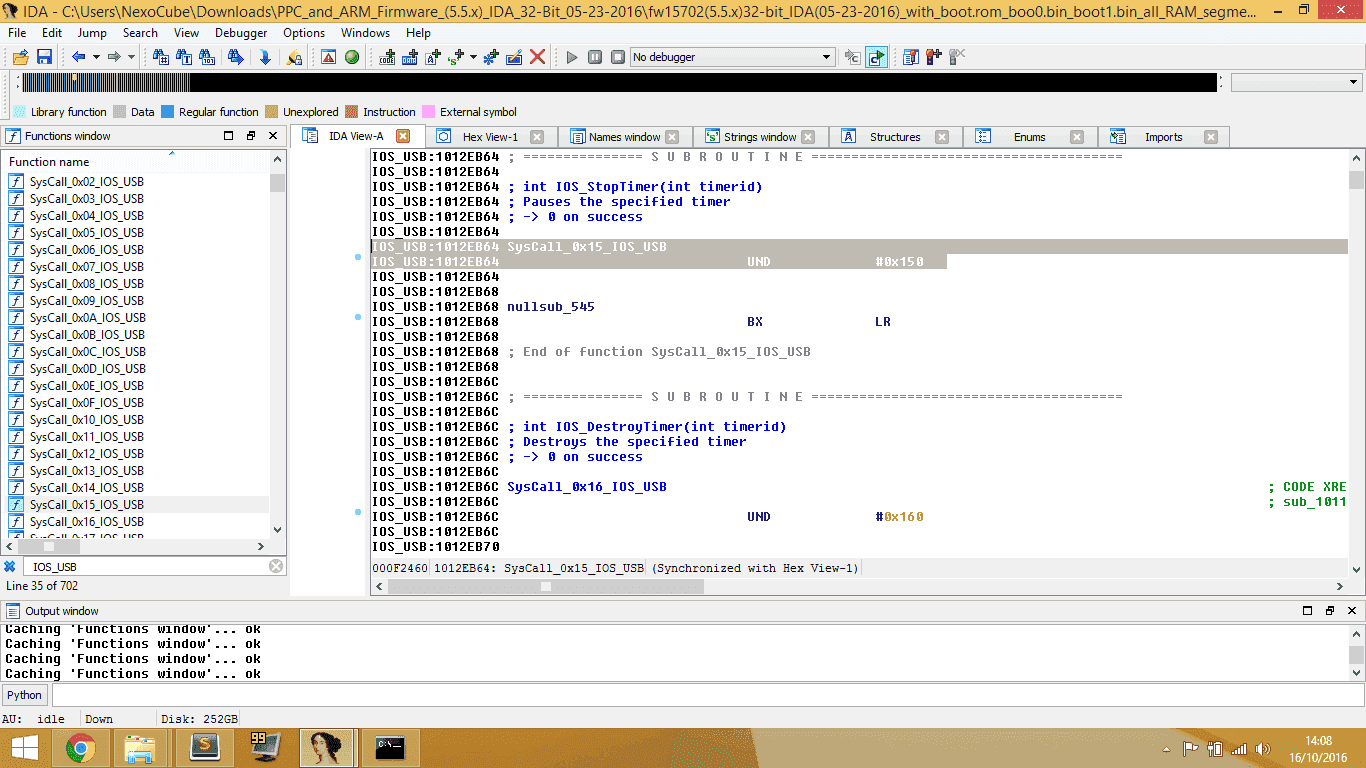1366x768 pixels.
Task: Click the Library function color swatch
Action: (20, 112)
